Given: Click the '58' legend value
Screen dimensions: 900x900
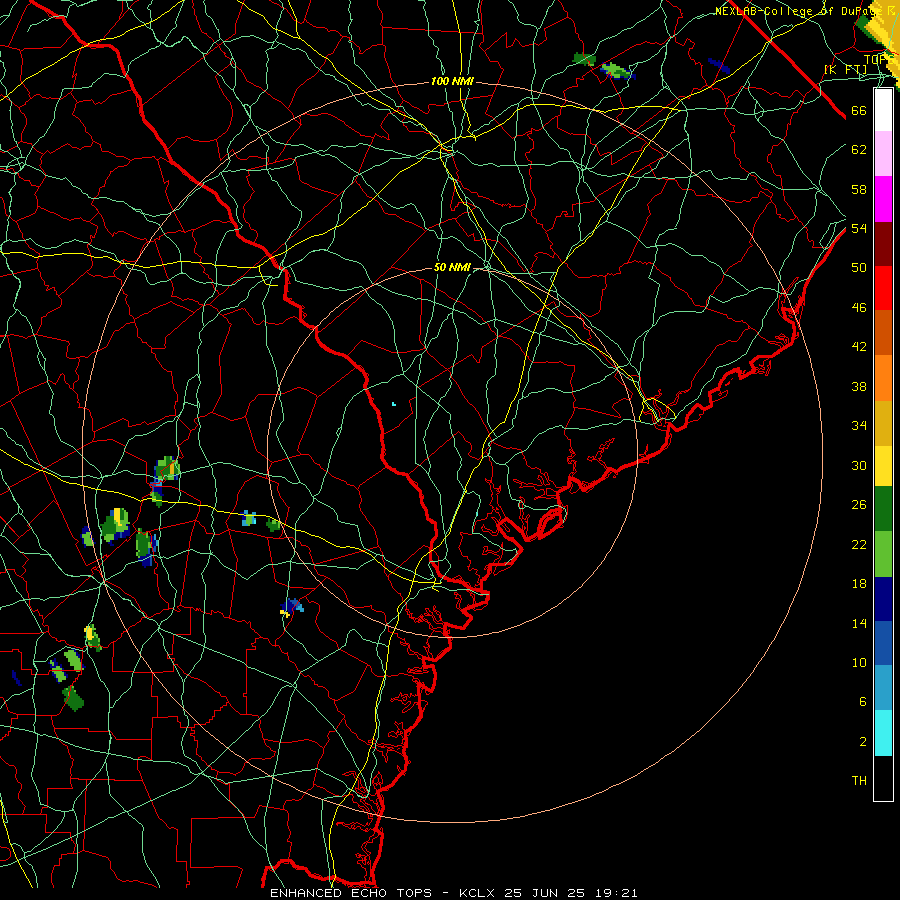Looking at the screenshot, I should click(x=859, y=189).
